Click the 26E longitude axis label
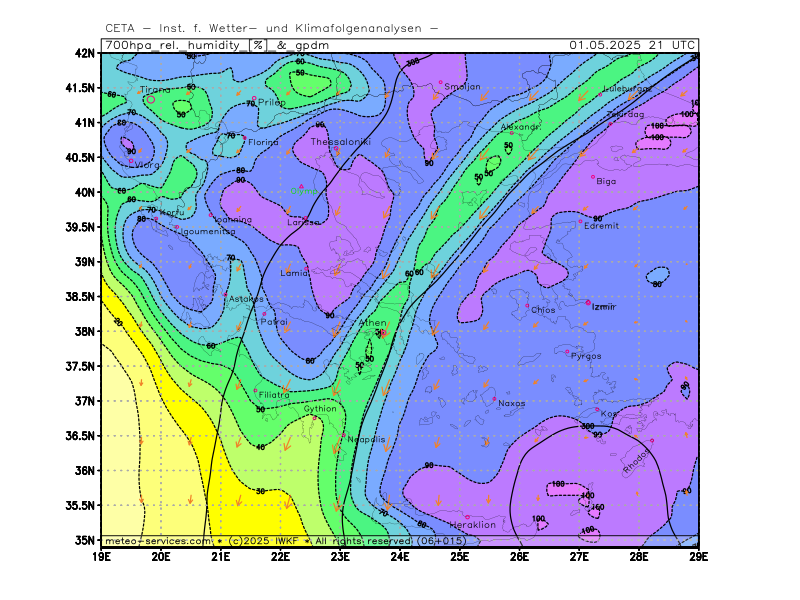The image size is (800, 600). click(519, 557)
